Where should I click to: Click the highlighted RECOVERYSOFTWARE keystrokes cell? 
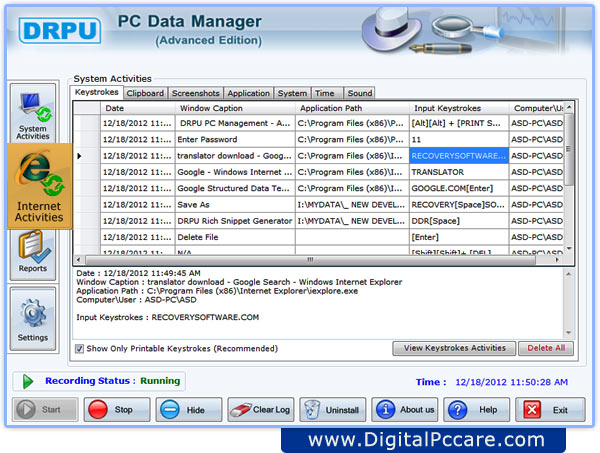(x=459, y=156)
